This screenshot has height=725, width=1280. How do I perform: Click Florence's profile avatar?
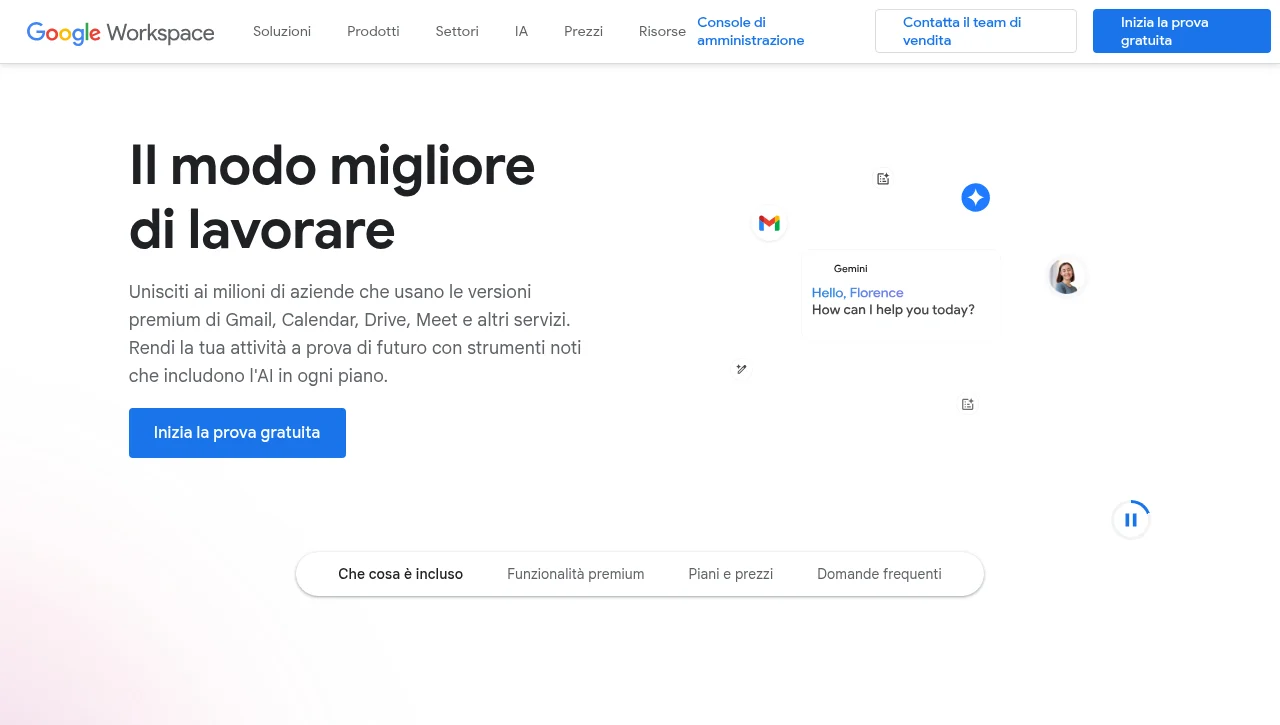tap(1066, 276)
